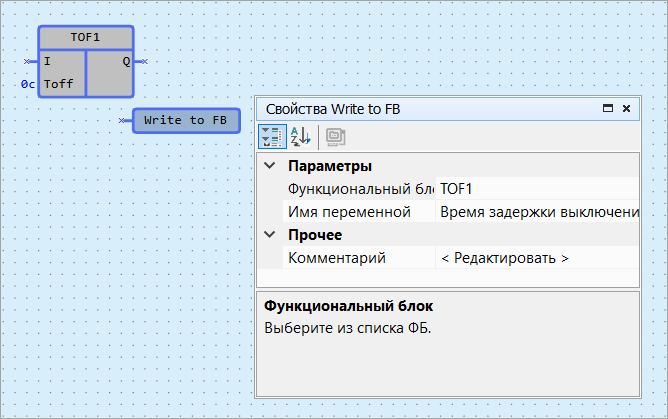Open the Имя переменной value list
The width and height of the screenshot is (668, 419).
537,212
